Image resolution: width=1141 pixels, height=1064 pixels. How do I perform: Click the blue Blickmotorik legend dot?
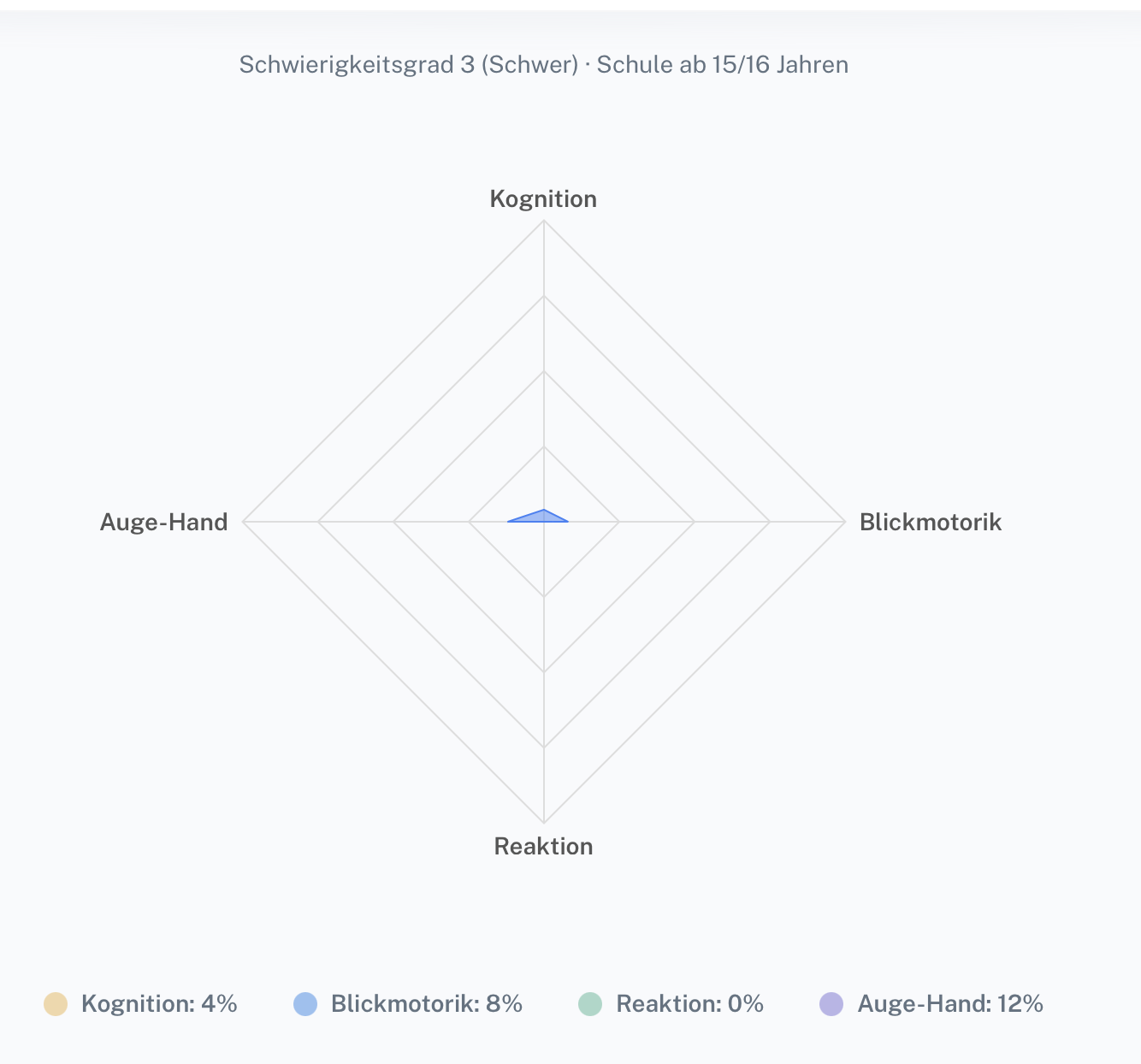click(305, 1004)
